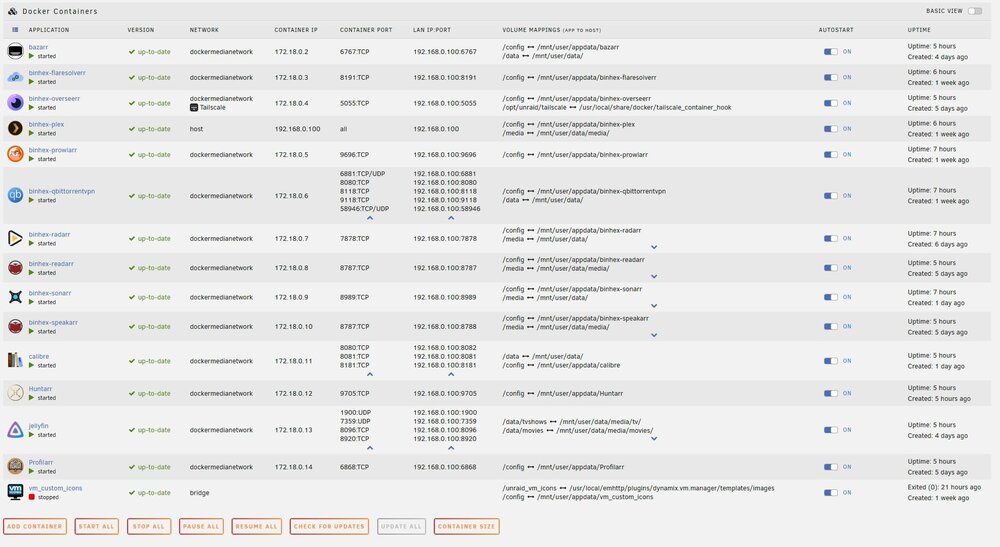Click the bazarr container icon
The image size is (1000, 547).
coord(15,51)
